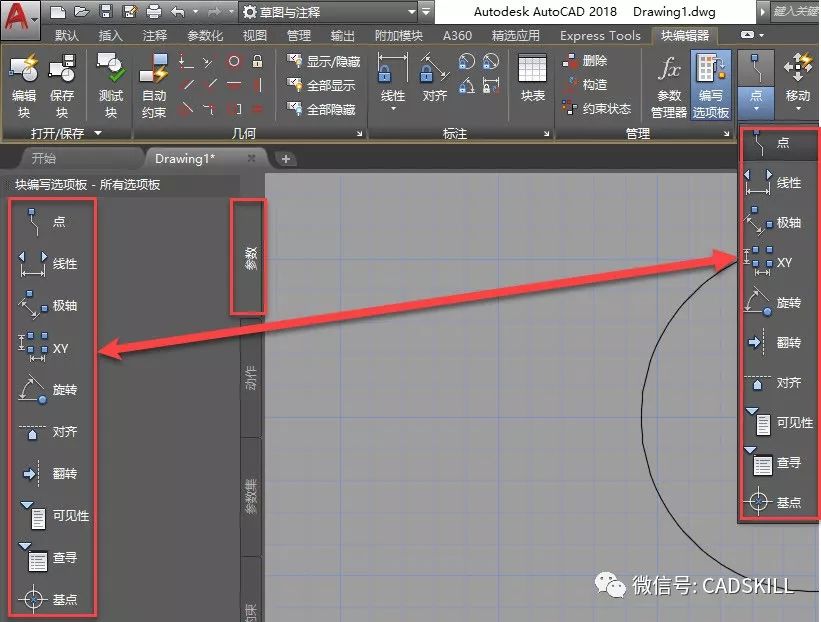The image size is (821, 622).
Task: Close the Drawing1* file tab
Action: 251,158
